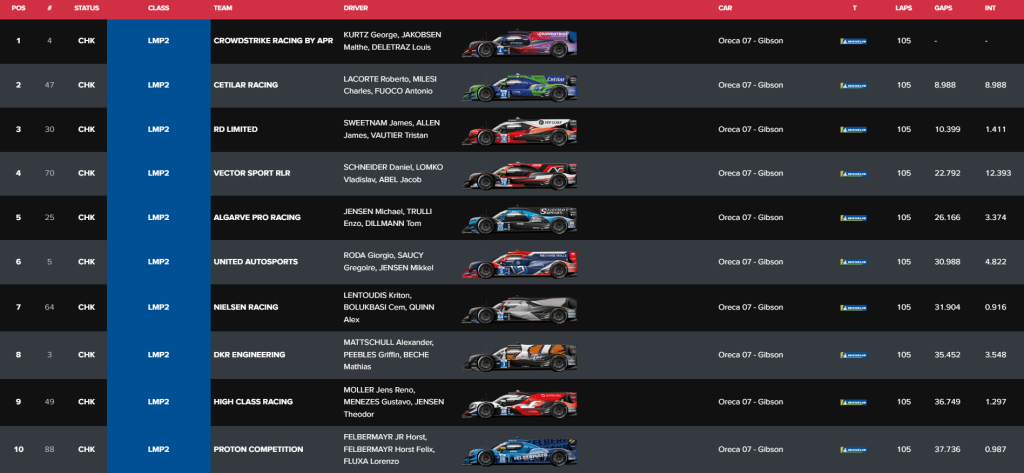Click the Cetilar Racing car livery image
The width and height of the screenshot is (1024, 473).
click(x=519, y=88)
